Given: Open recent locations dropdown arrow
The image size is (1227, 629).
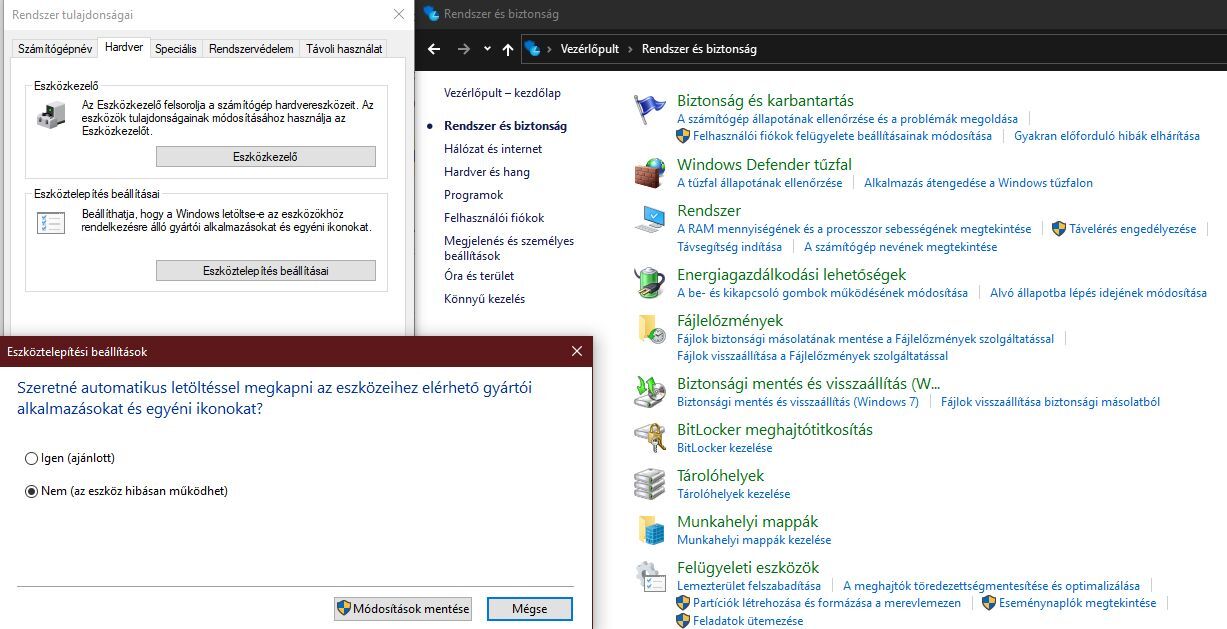Looking at the screenshot, I should point(487,49).
